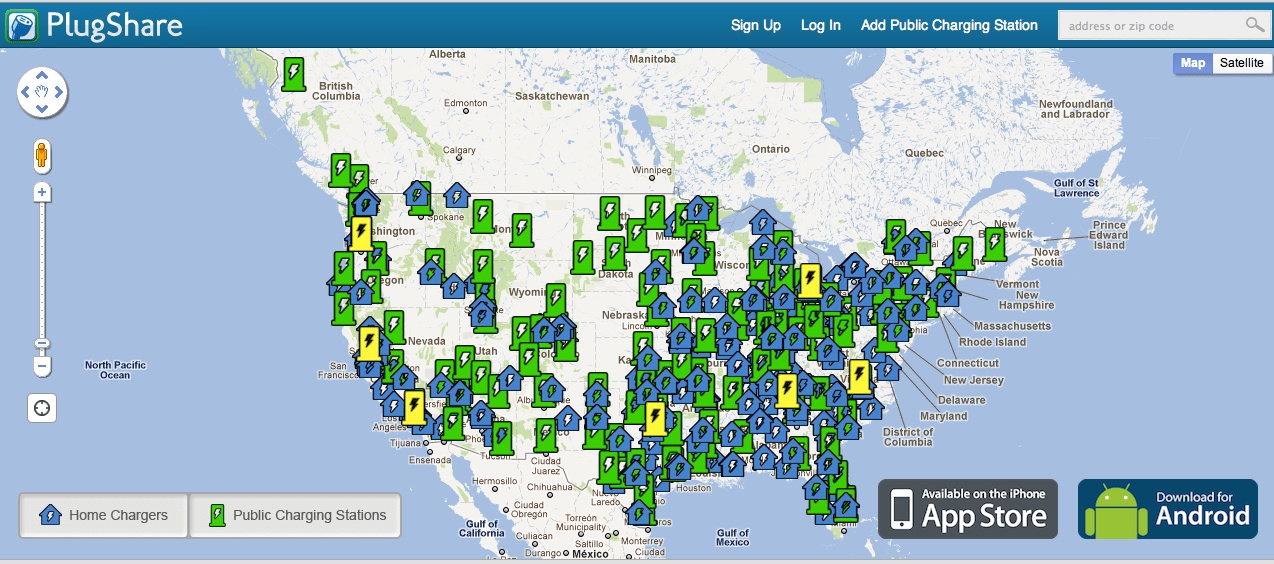This screenshot has width=1274, height=564.
Task: Open the yellow marker near Los Angeles
Action: pos(414,407)
